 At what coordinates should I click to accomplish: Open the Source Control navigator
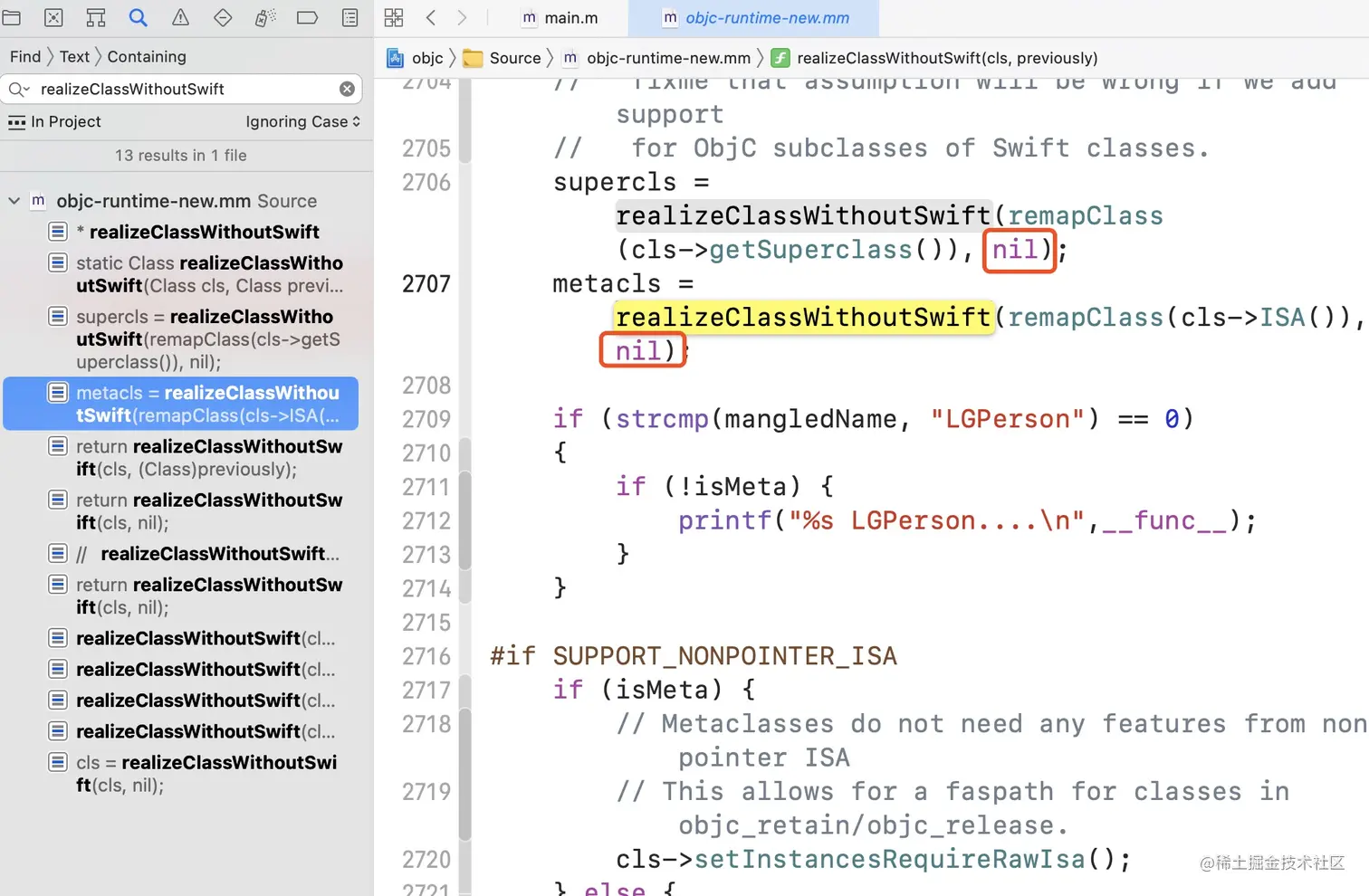(x=53, y=17)
